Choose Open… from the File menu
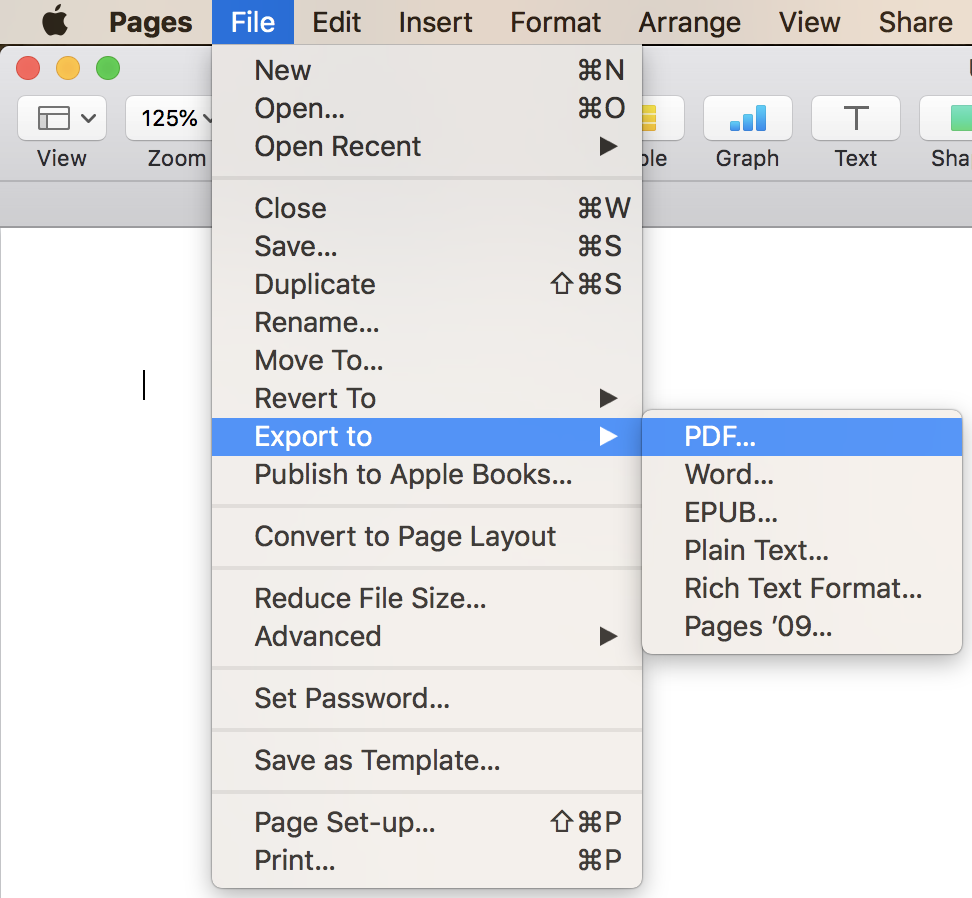Viewport: 972px width, 898px height. tap(427, 108)
